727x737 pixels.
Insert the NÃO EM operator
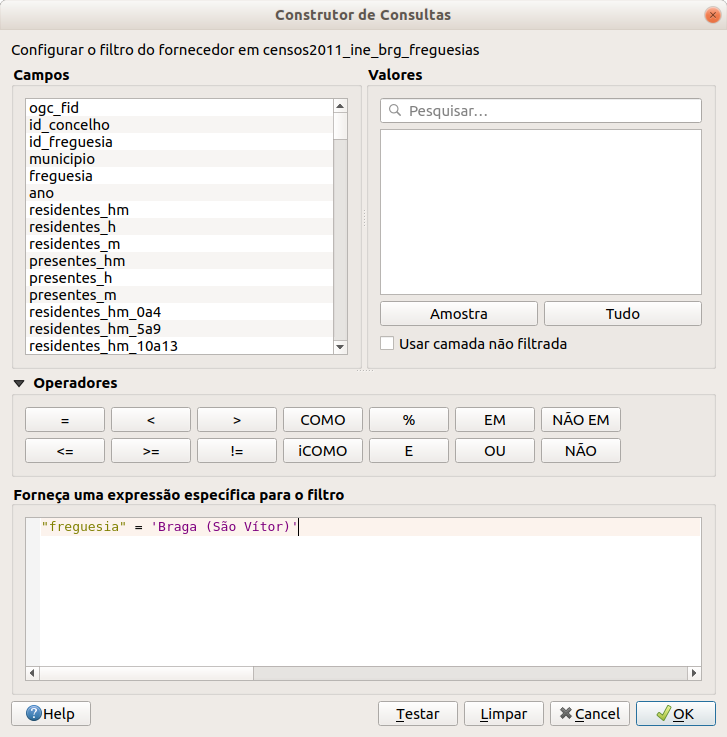581,420
